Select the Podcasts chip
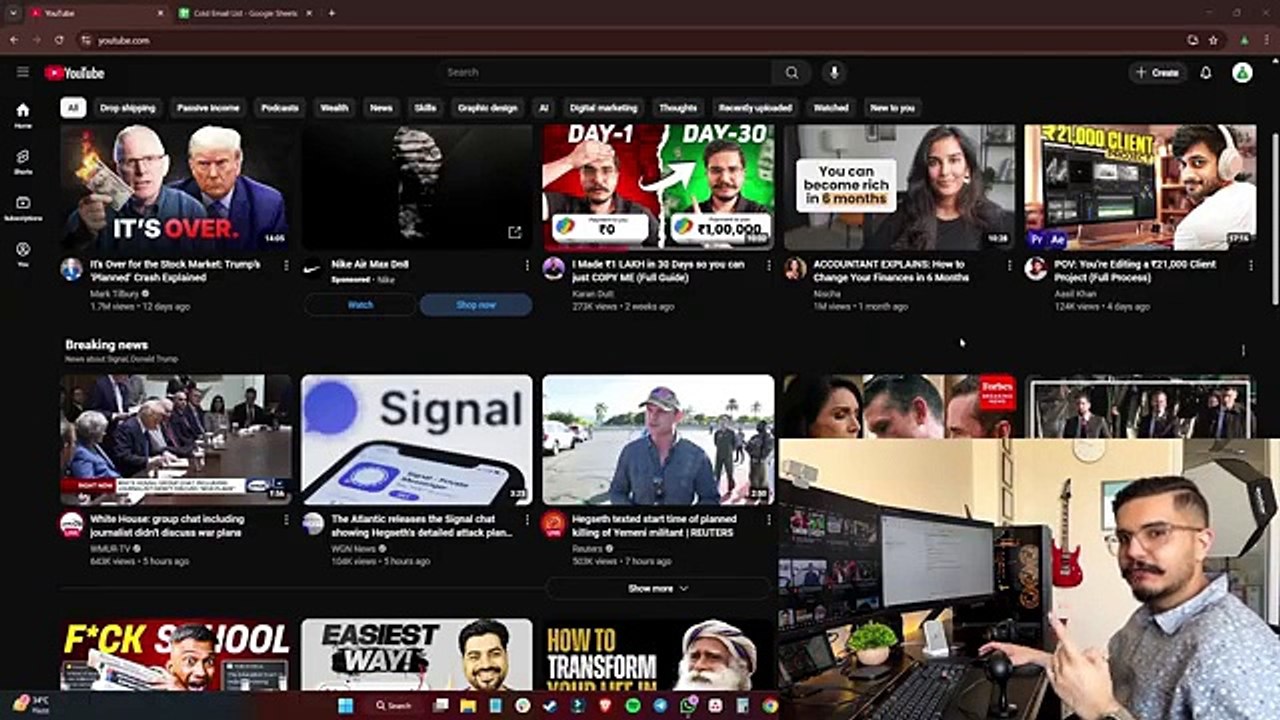This screenshot has width=1280, height=720. [280, 108]
